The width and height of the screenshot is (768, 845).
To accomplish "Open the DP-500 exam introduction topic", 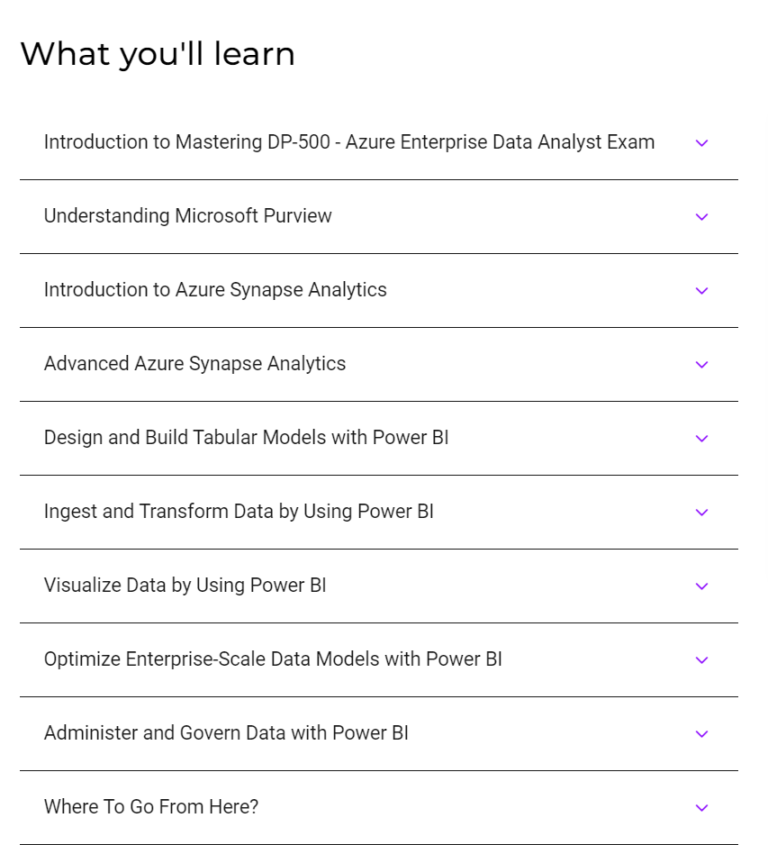I will 348,142.
